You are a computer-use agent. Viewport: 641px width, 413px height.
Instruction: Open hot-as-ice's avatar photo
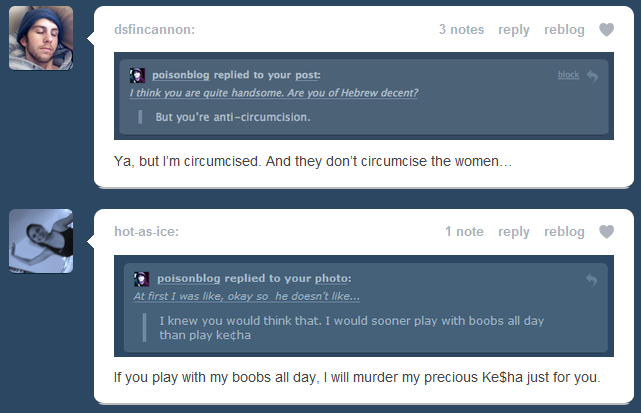click(41, 240)
